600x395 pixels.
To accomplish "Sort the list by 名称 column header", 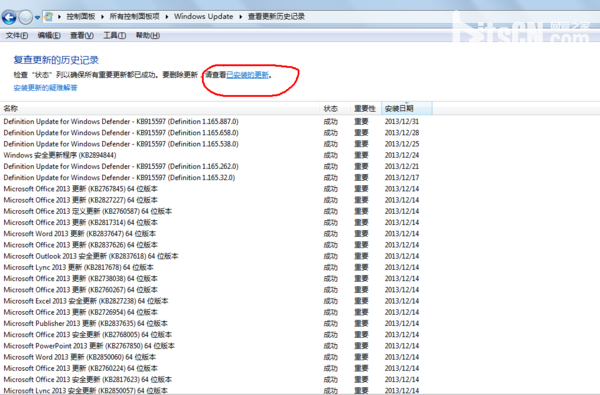I will tap(160, 109).
